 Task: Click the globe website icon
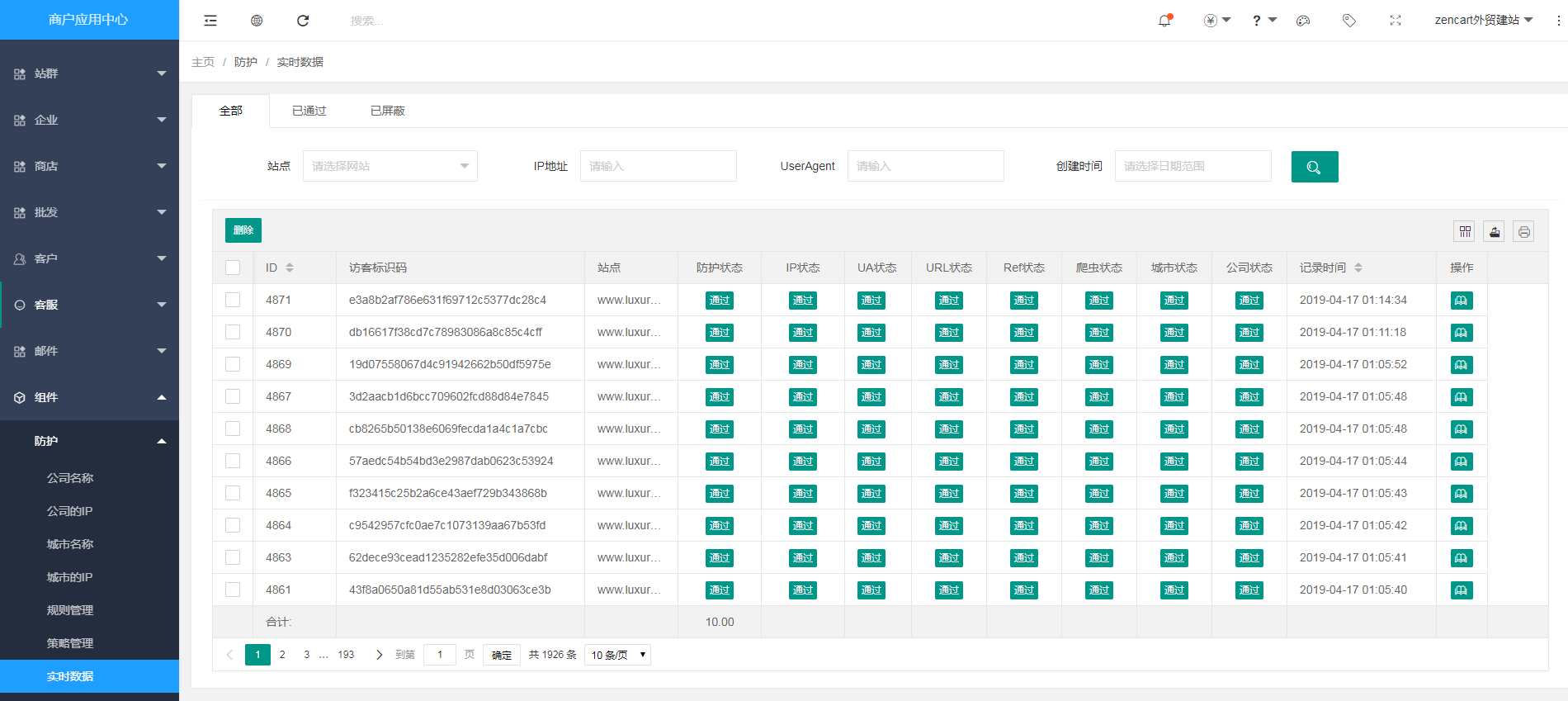click(257, 21)
